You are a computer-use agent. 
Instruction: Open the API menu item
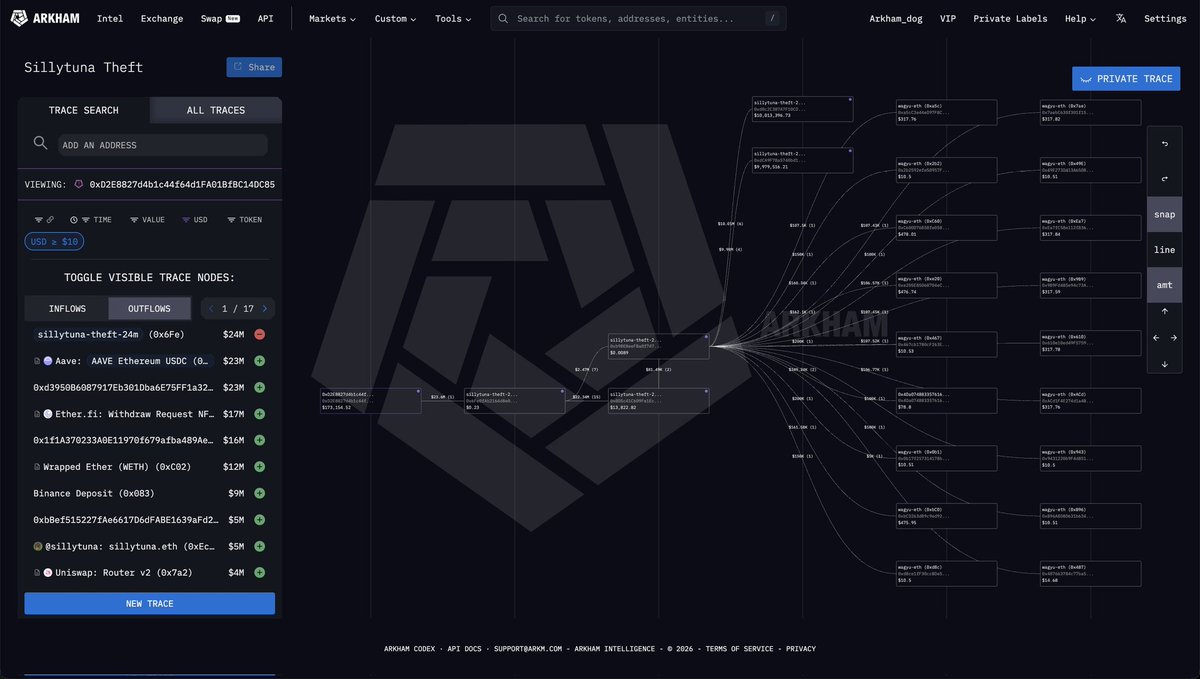pyautogui.click(x=265, y=18)
